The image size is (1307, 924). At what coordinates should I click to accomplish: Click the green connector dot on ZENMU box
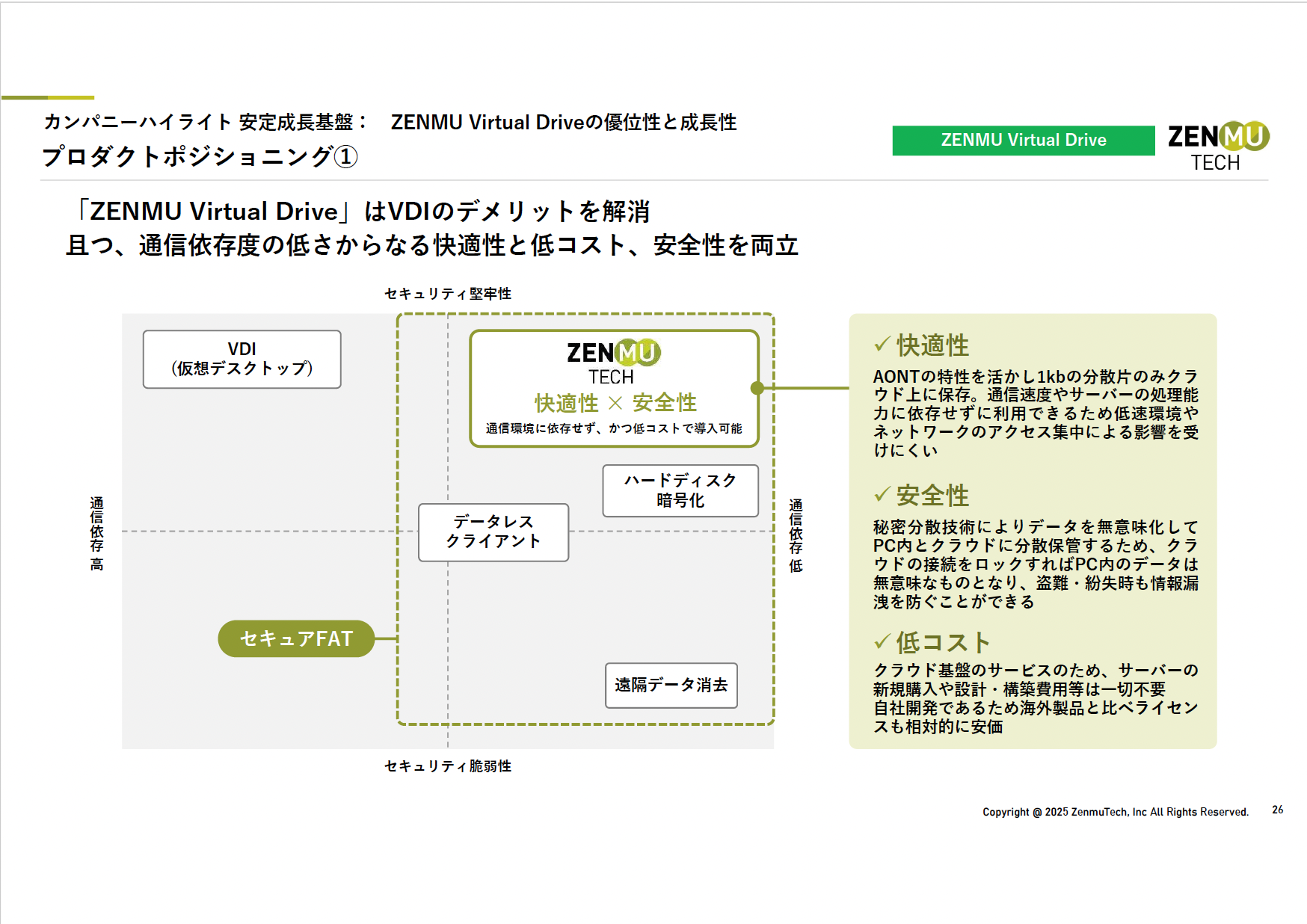click(757, 388)
